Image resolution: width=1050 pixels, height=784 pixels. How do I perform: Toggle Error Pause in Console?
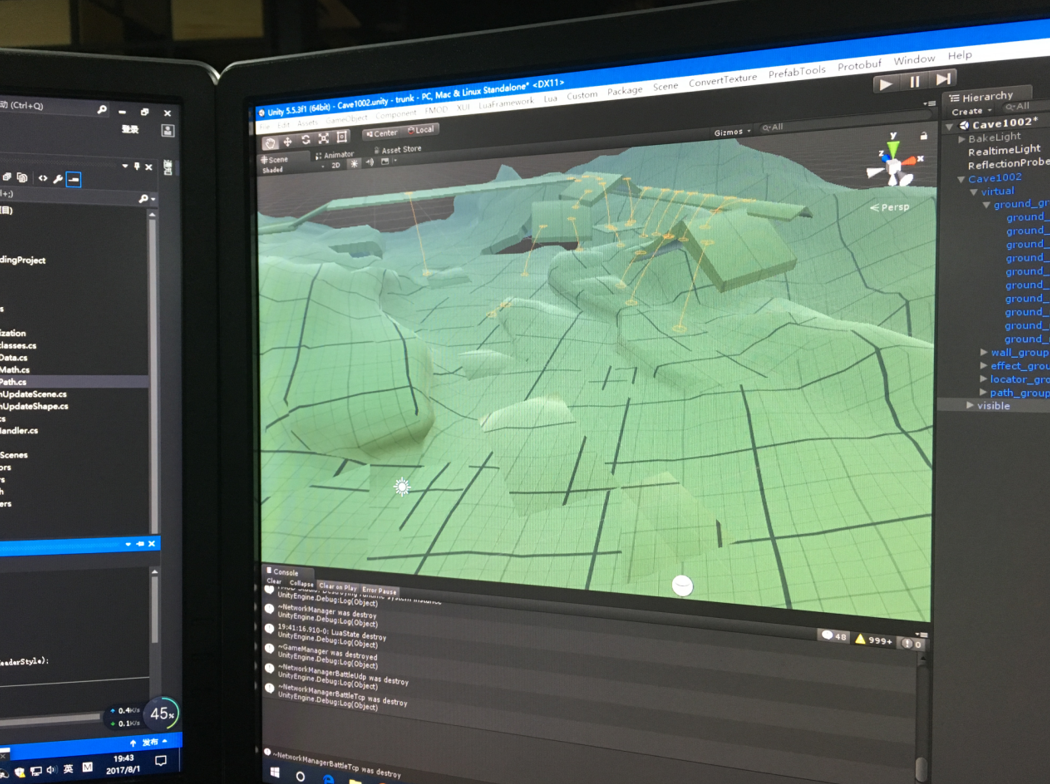click(379, 591)
